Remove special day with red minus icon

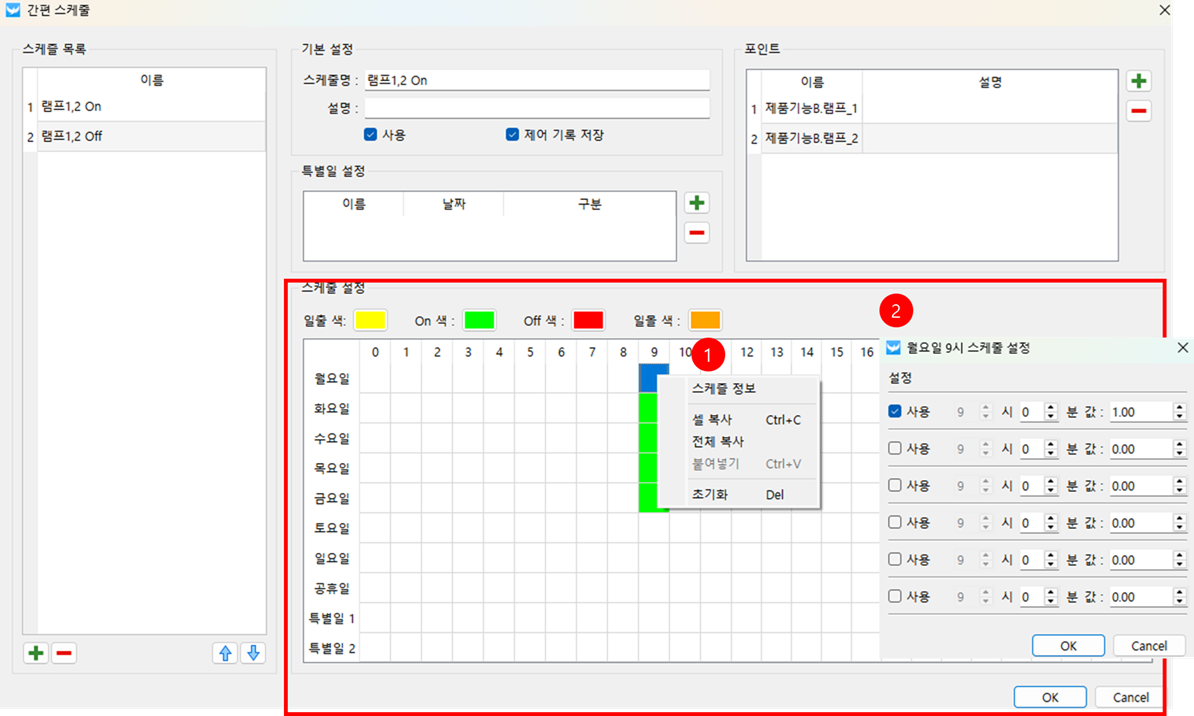[x=697, y=233]
